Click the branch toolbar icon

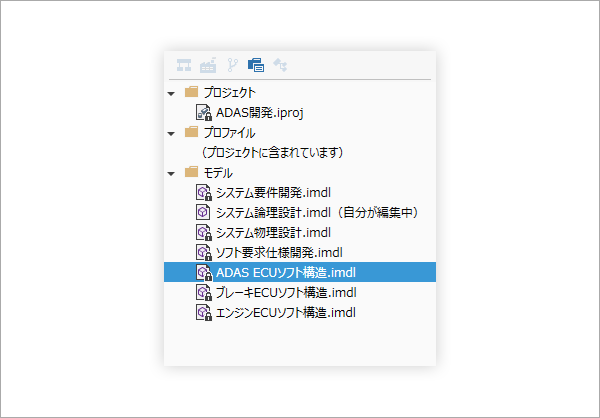pos(233,65)
